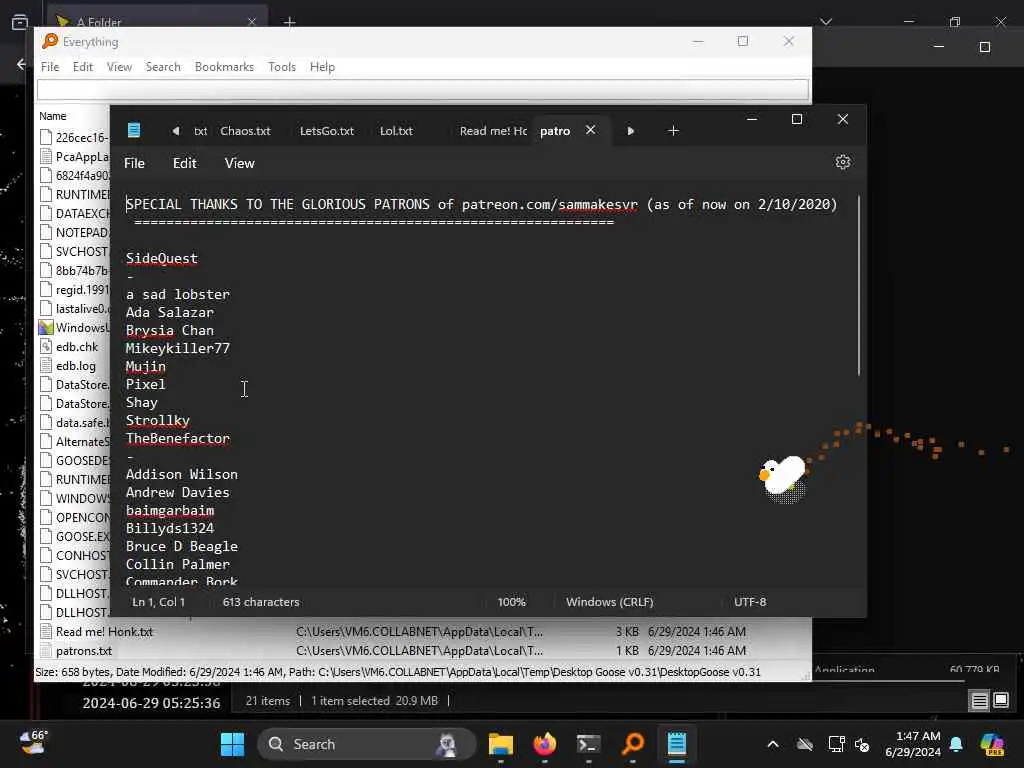The width and height of the screenshot is (1024, 768).
Task: Show hidden tray icons chevron
Action: pos(773,744)
